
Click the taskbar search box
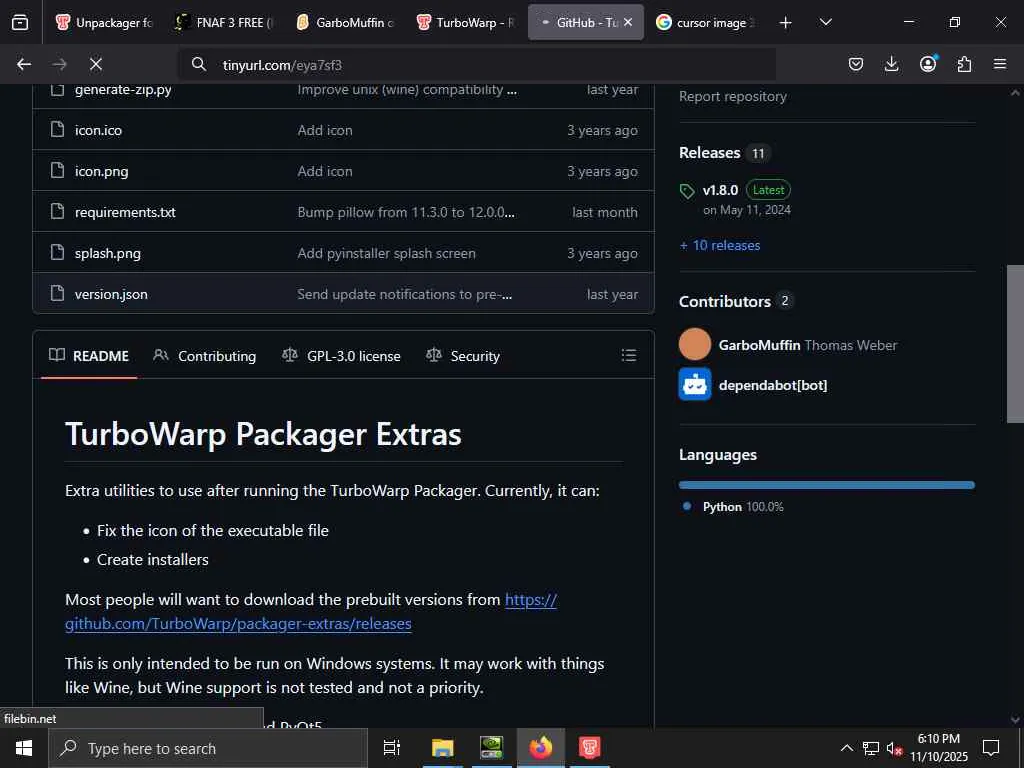208,748
